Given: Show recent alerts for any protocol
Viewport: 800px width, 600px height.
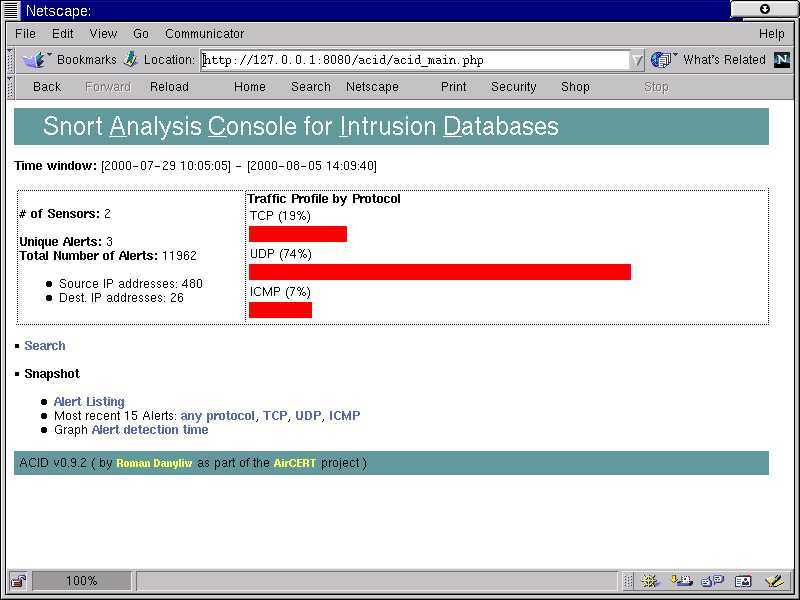Looking at the screenshot, I should [217, 416].
